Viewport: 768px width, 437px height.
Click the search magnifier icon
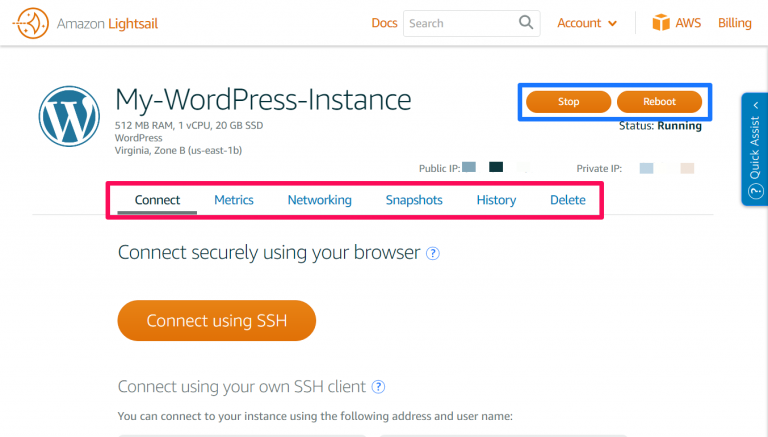(x=526, y=23)
